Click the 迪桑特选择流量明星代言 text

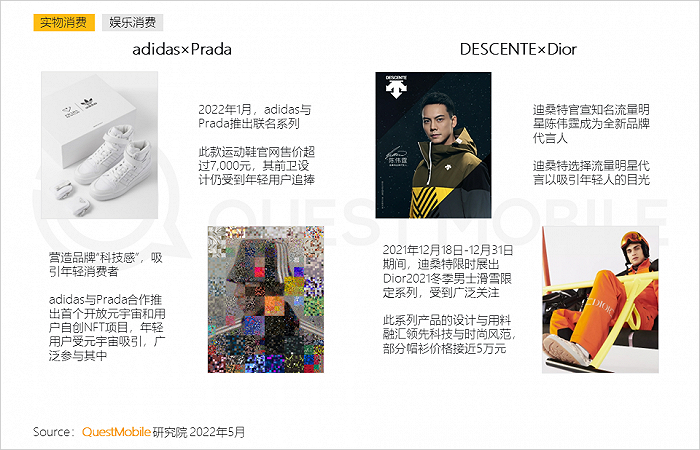coord(591,173)
